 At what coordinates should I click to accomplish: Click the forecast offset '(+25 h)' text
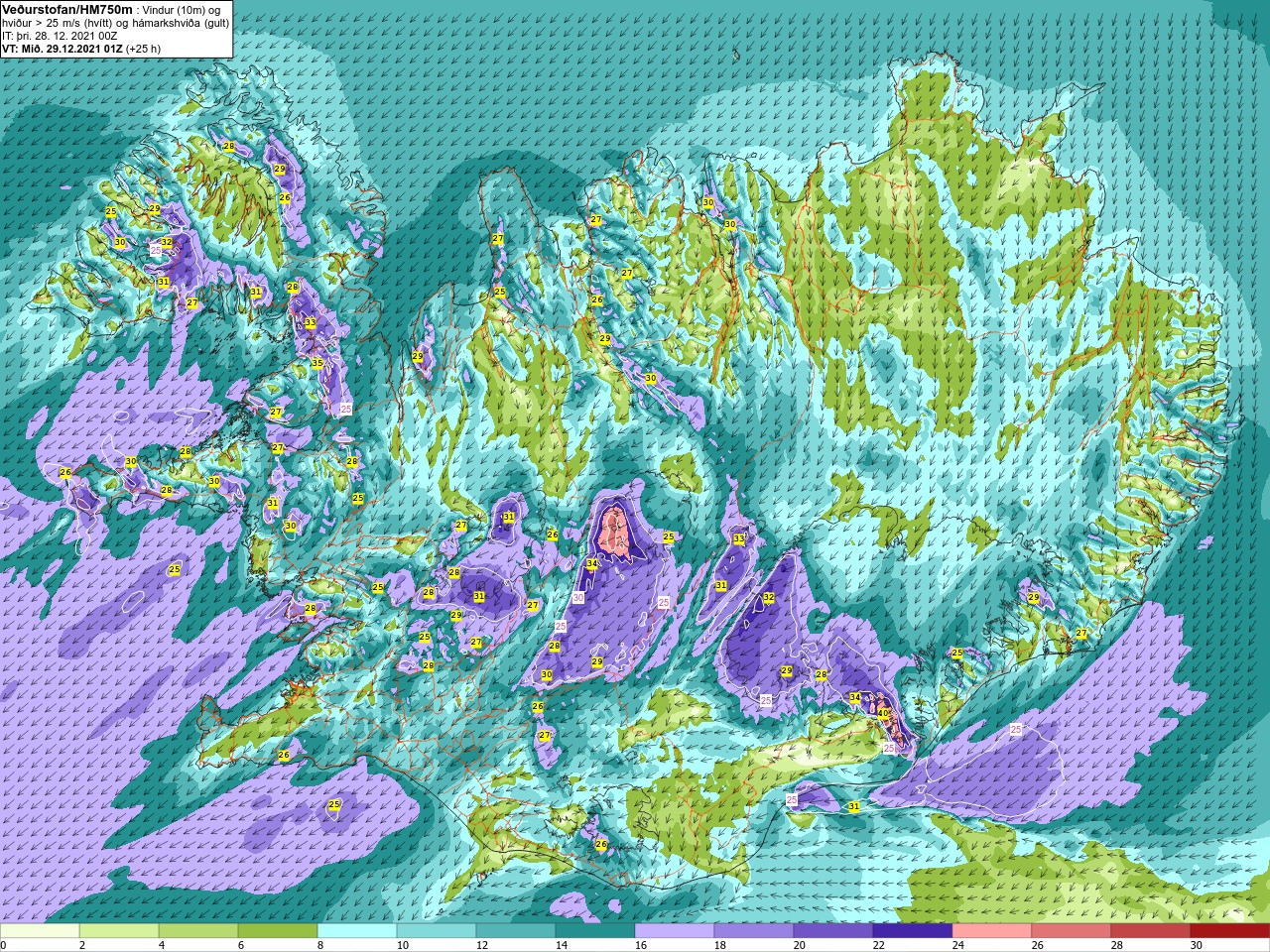point(143,48)
